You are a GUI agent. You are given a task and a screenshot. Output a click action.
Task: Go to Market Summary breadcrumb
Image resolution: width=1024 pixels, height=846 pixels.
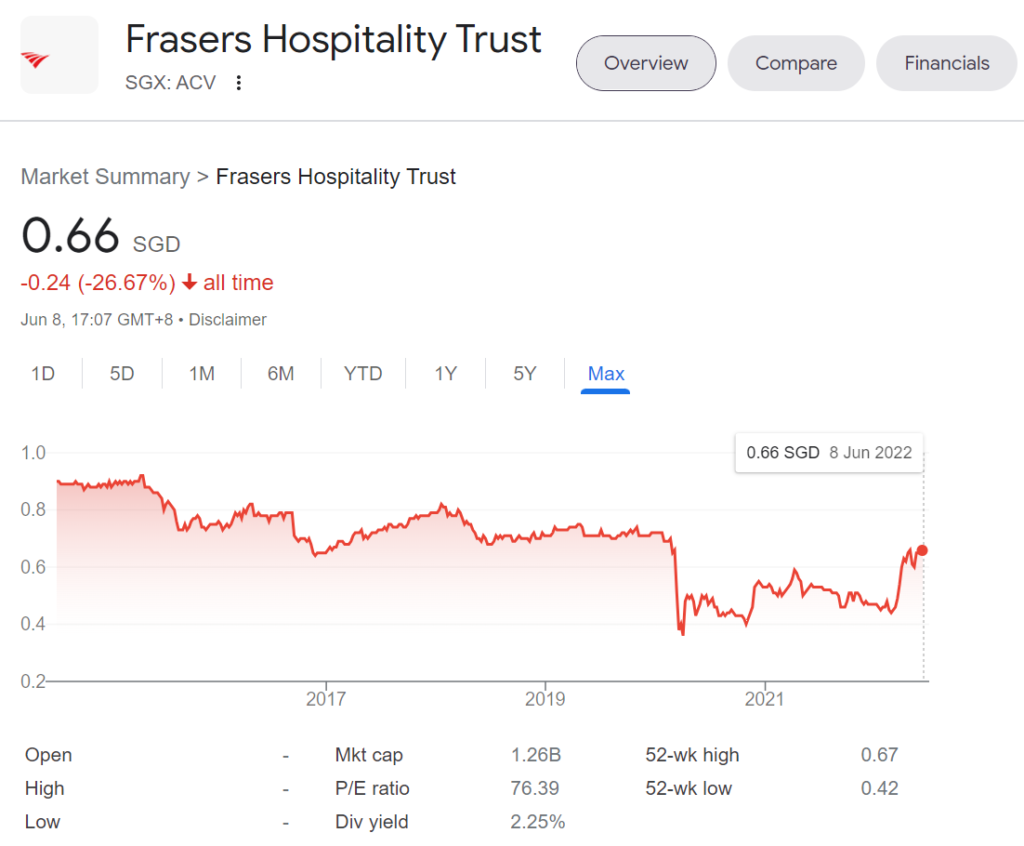coord(105,176)
